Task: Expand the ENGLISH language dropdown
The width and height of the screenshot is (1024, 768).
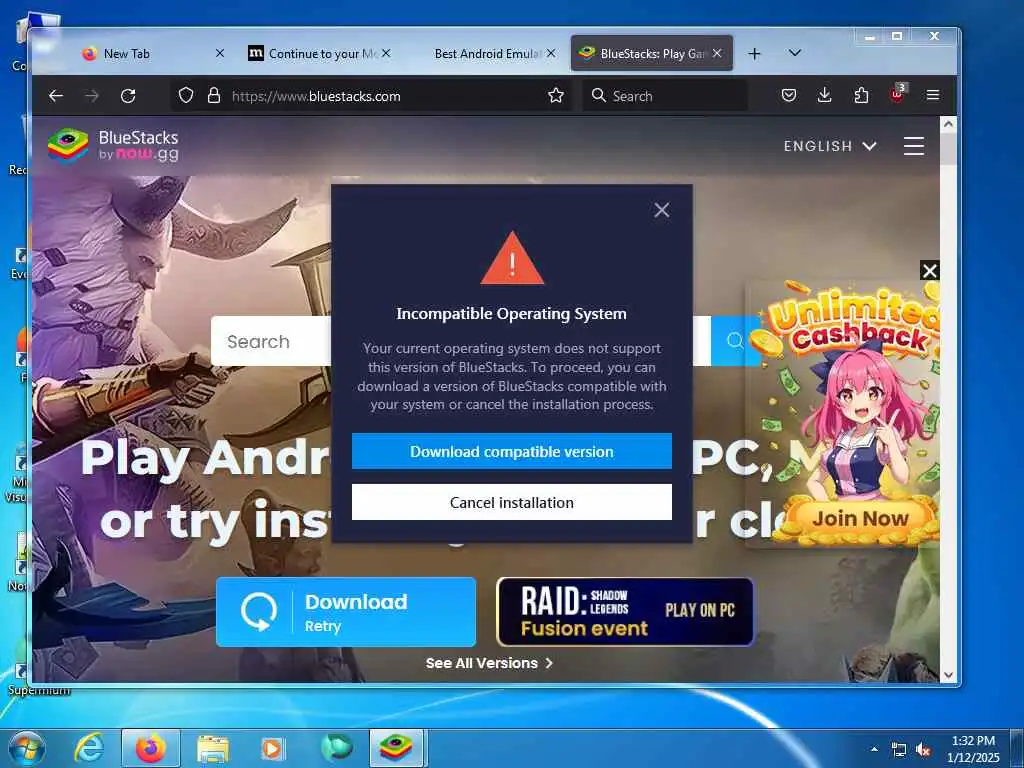Action: 830,146
